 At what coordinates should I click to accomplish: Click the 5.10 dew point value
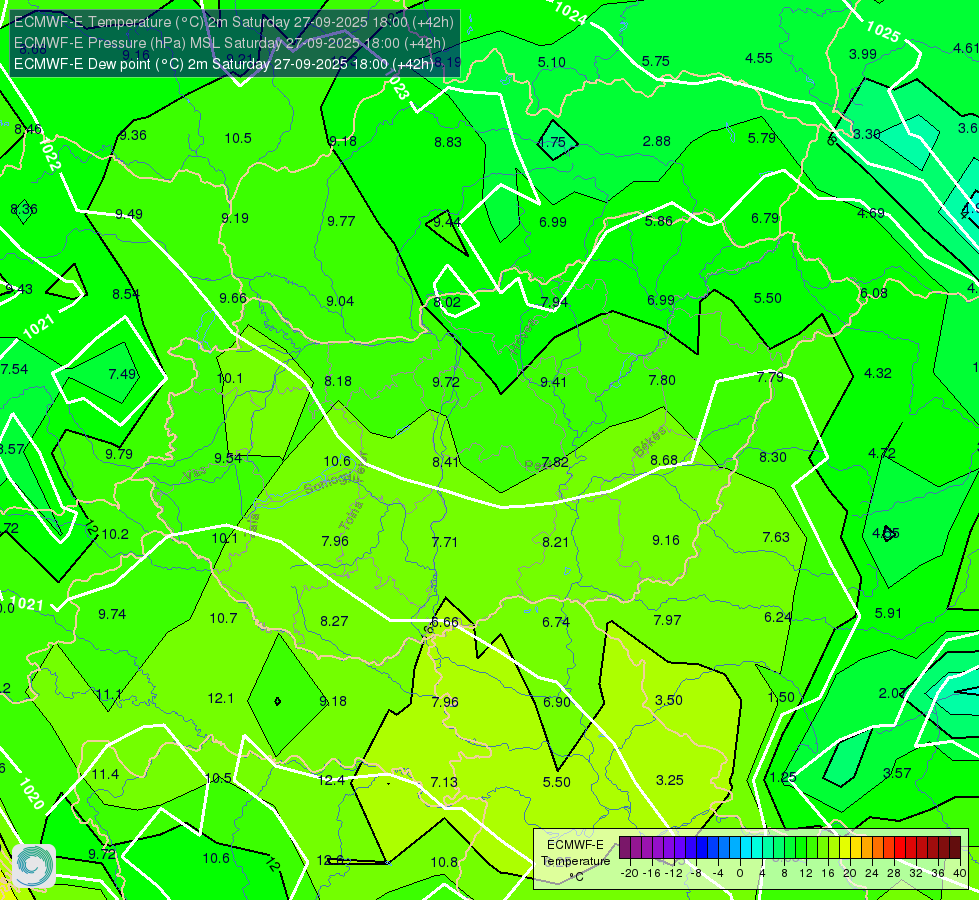[552, 62]
